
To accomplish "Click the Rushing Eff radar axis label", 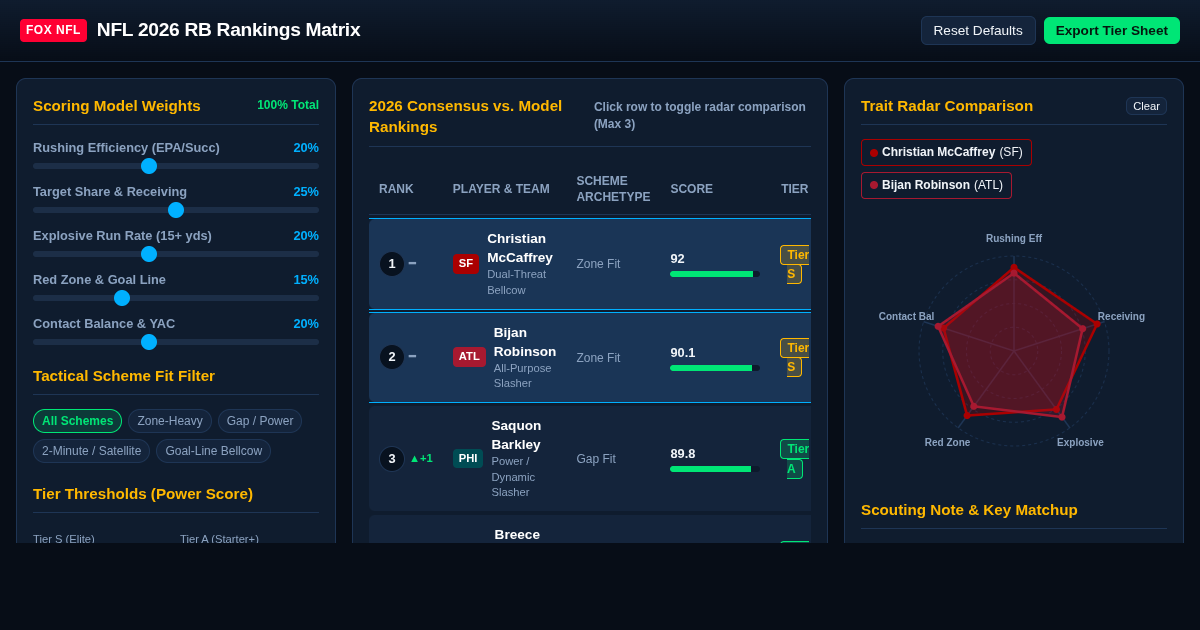I will (x=1014, y=239).
